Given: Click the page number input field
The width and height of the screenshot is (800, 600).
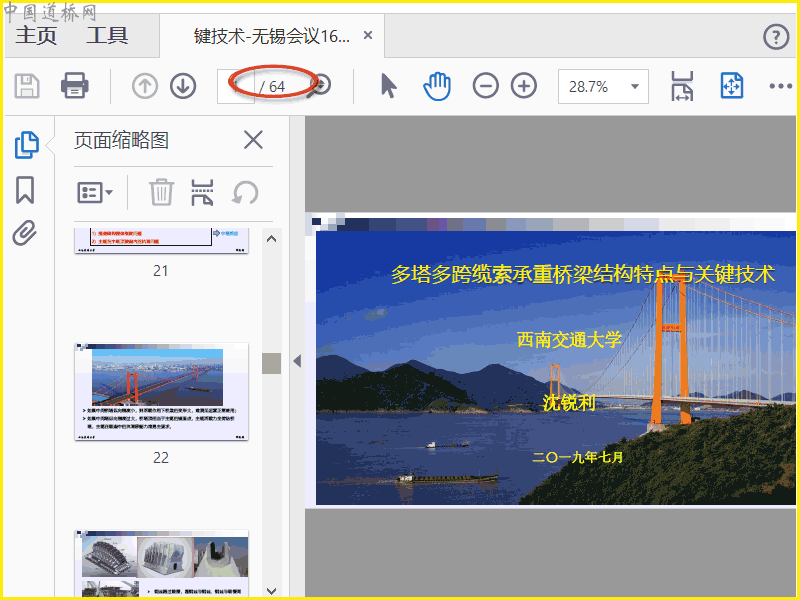Looking at the screenshot, I should (x=236, y=86).
